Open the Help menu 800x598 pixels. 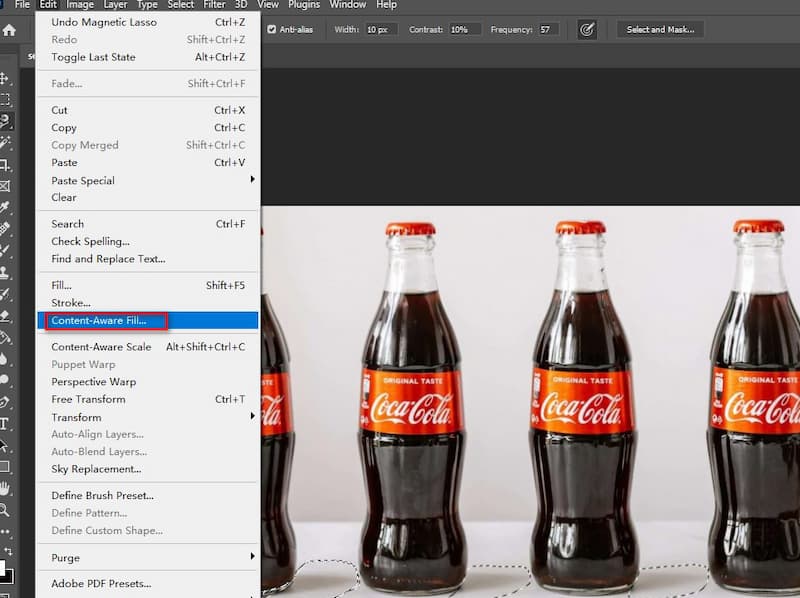(x=386, y=5)
